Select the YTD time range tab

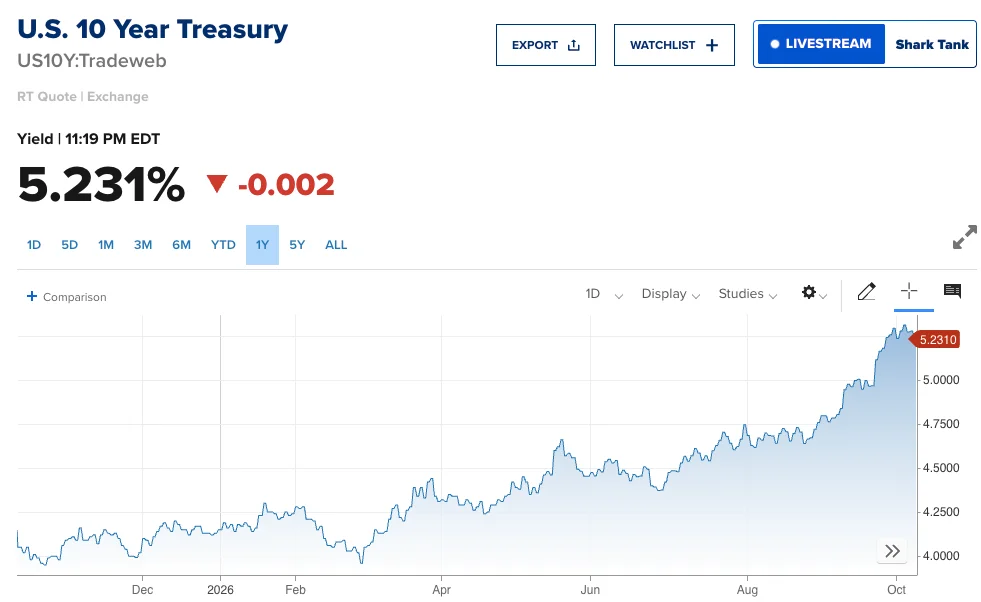(223, 245)
